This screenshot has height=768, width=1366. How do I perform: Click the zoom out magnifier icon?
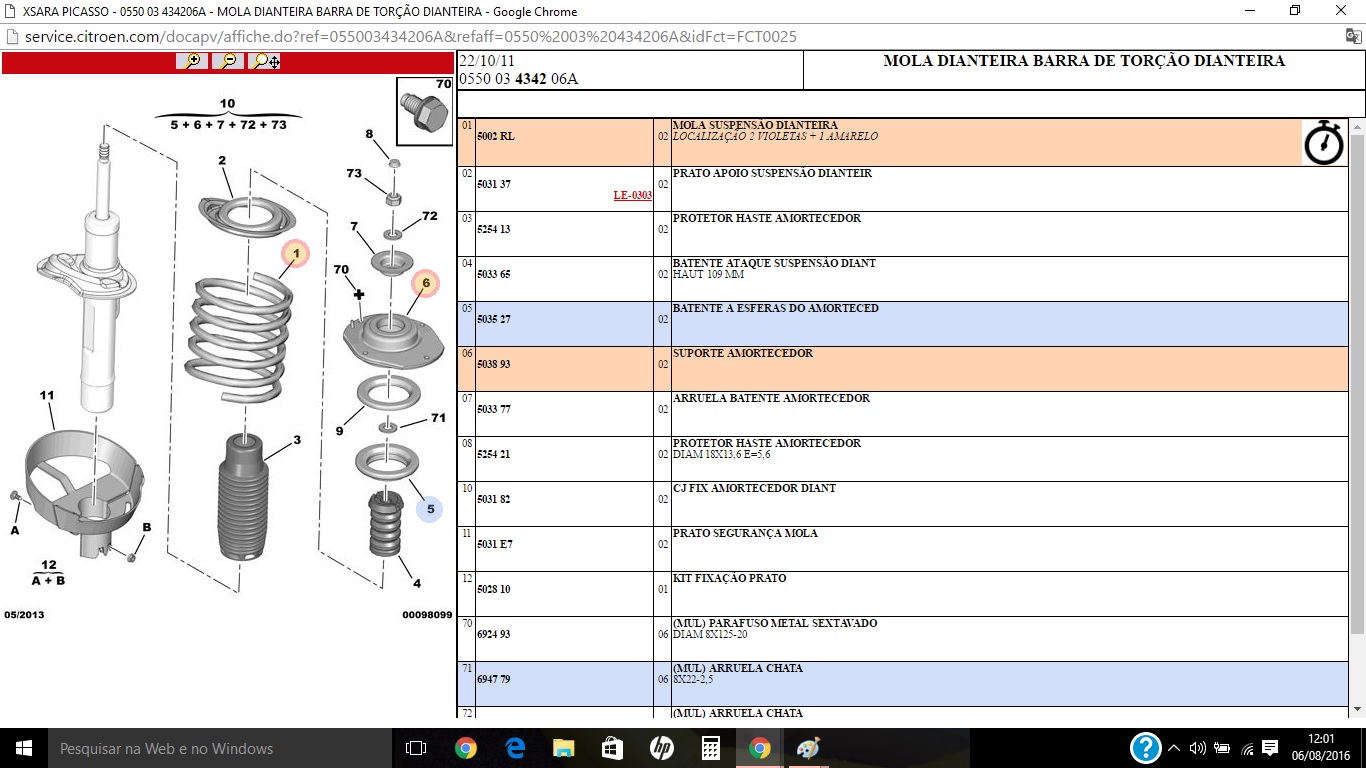click(x=229, y=61)
